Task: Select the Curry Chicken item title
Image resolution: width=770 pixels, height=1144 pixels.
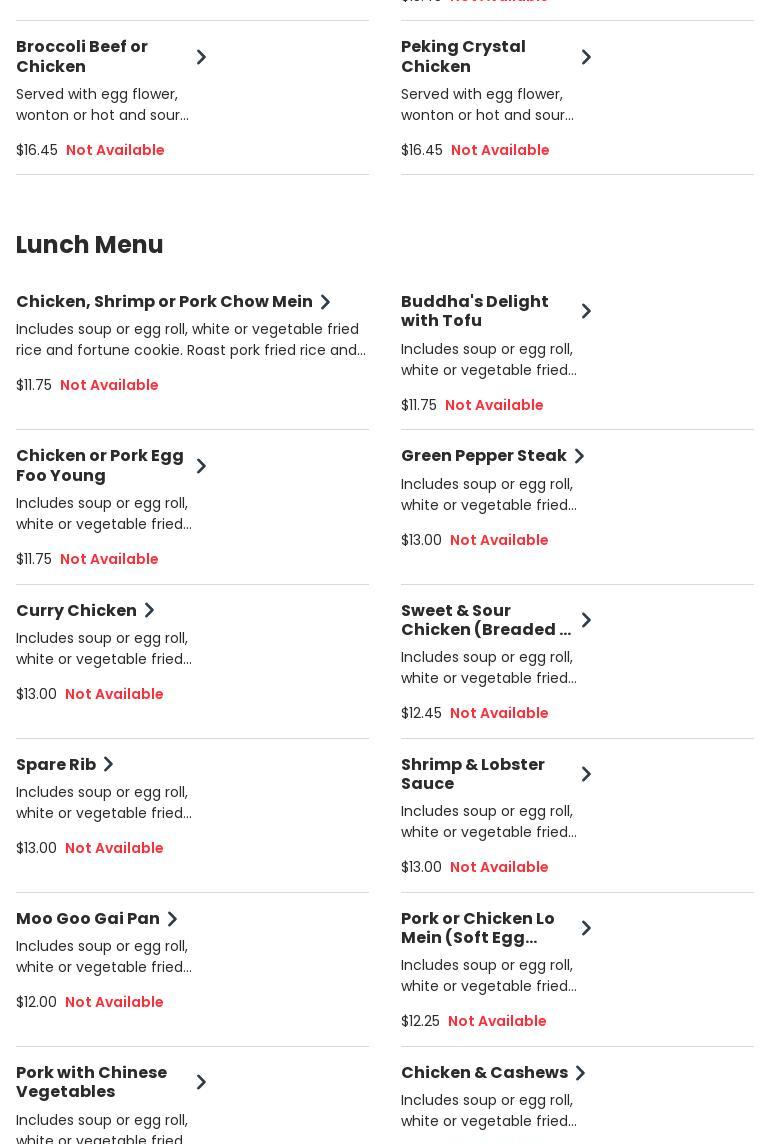Action: coord(76,610)
